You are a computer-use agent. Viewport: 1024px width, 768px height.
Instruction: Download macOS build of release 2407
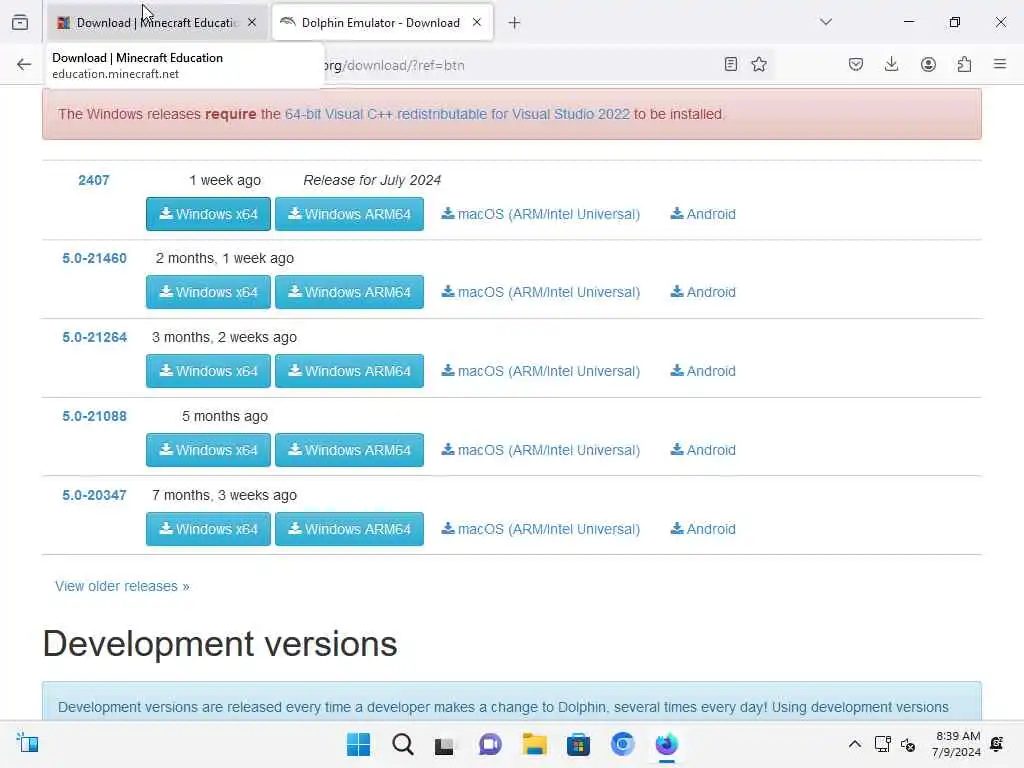coord(541,214)
